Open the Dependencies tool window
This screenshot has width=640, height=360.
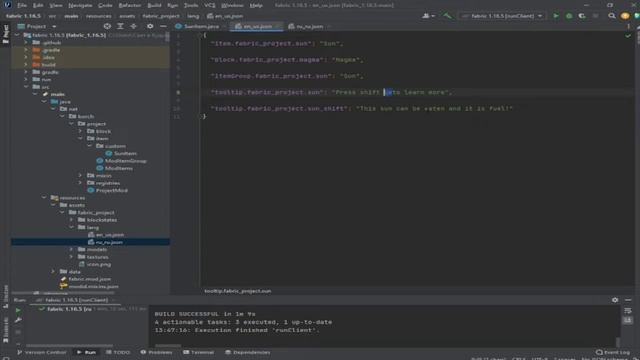[x=247, y=352]
